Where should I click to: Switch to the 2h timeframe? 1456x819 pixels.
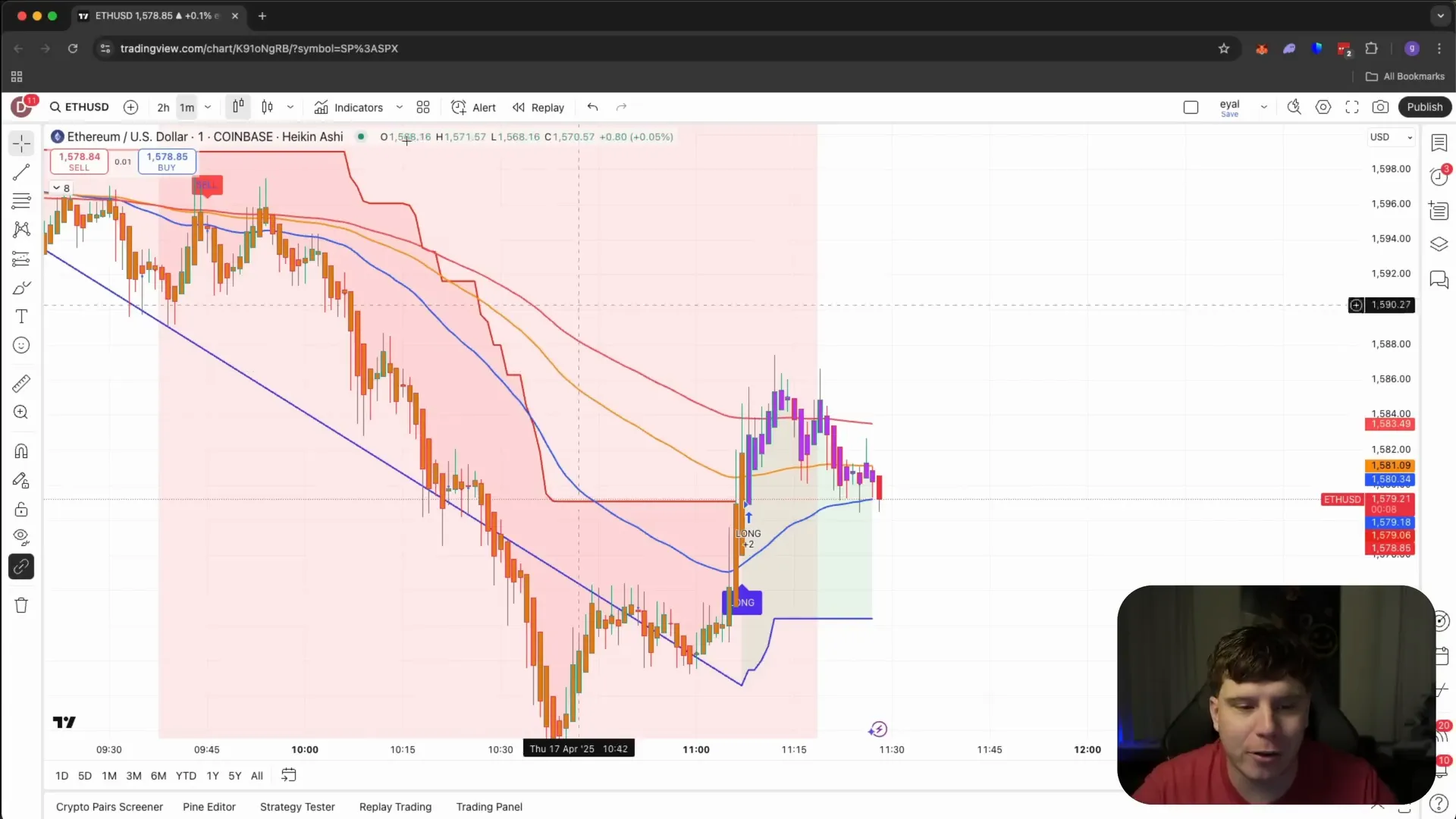click(163, 108)
